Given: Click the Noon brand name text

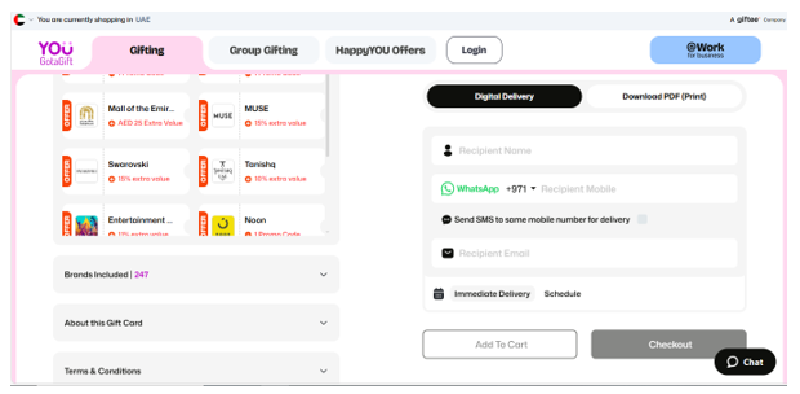Looking at the screenshot, I should 255,220.
